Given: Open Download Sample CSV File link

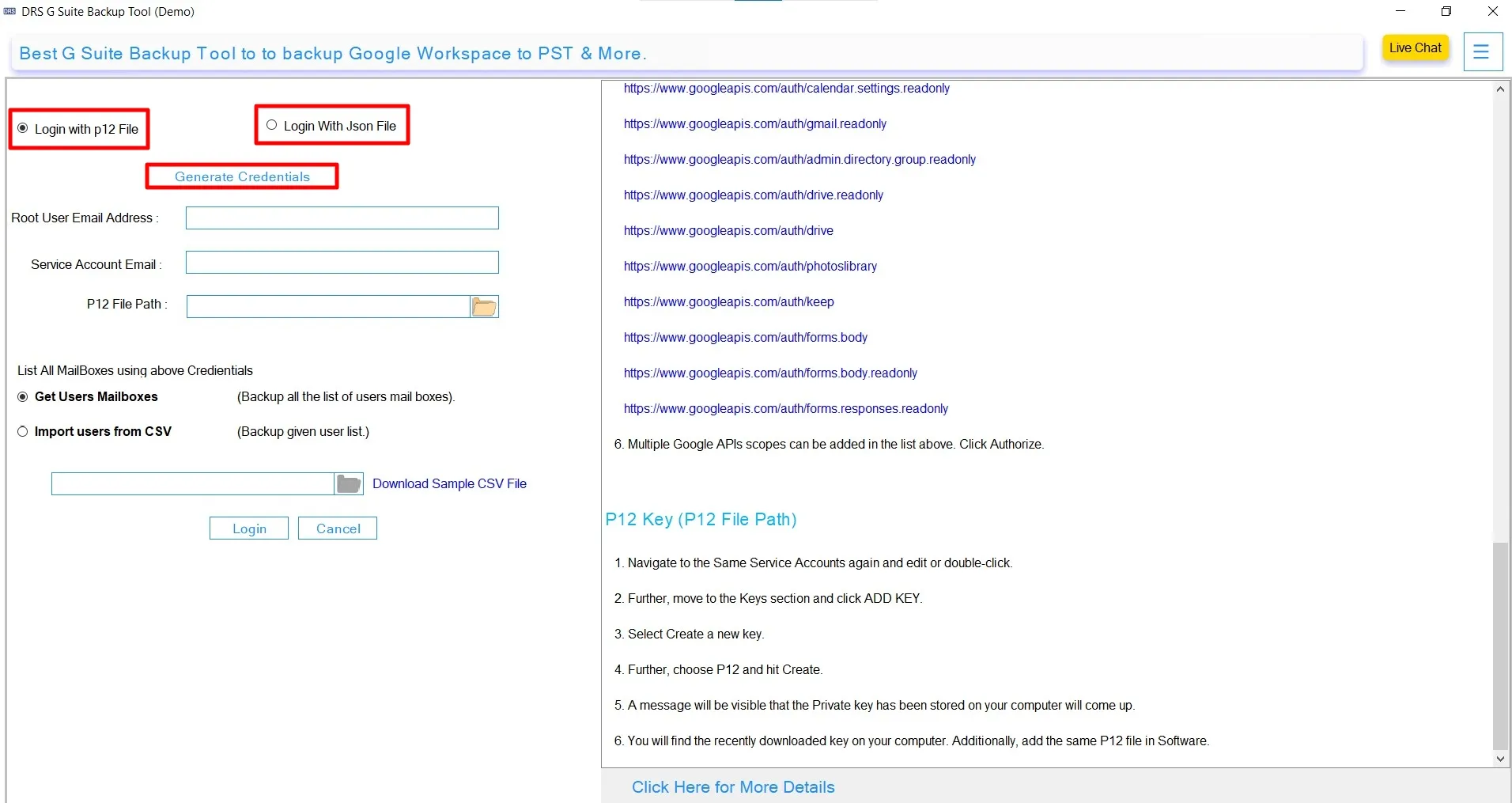Looking at the screenshot, I should click(449, 484).
